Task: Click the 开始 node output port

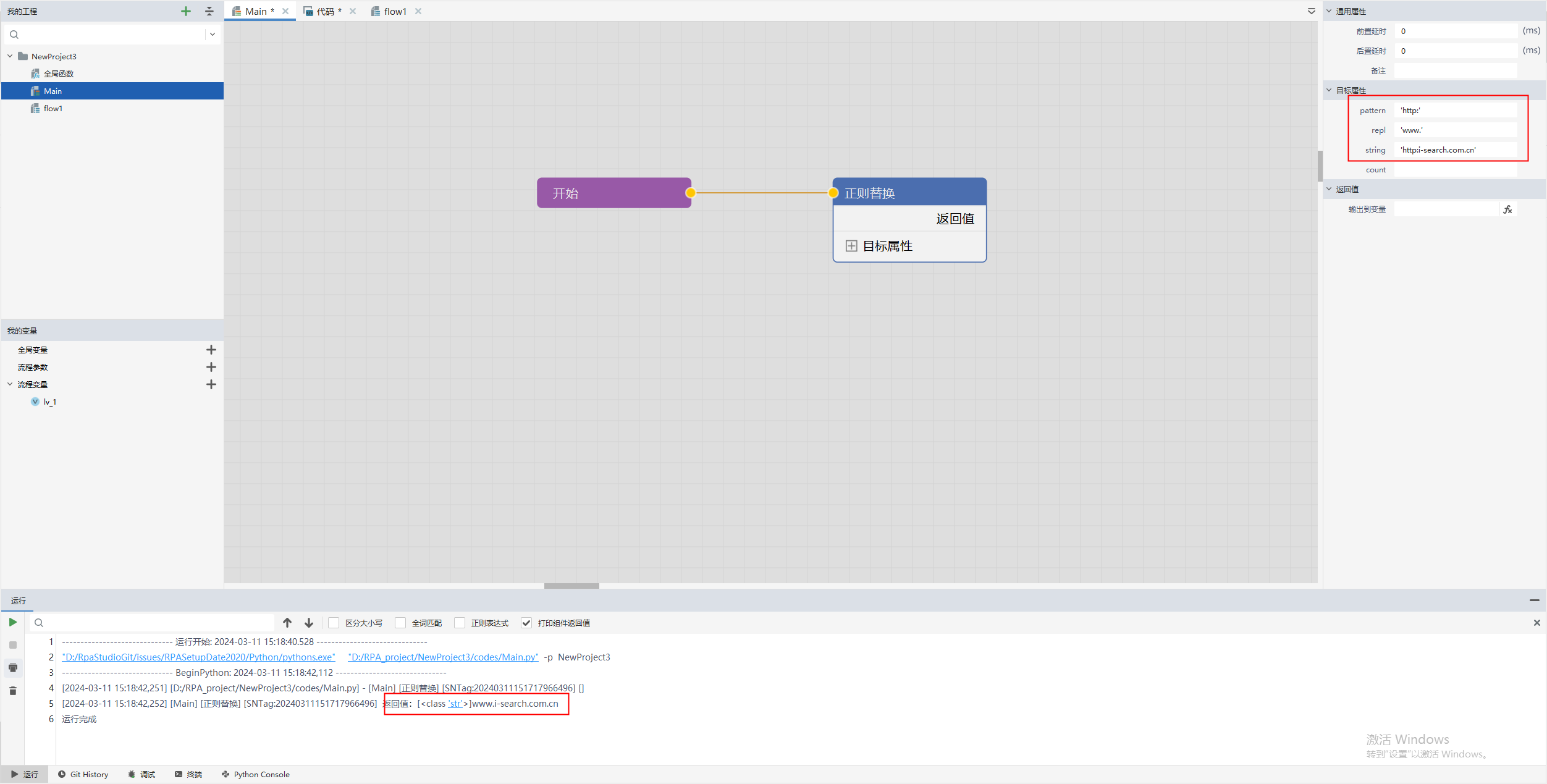Action: pyautogui.click(x=691, y=193)
